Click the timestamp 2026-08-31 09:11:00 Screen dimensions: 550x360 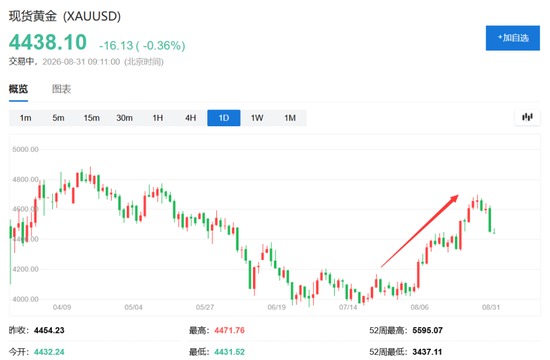pos(81,62)
